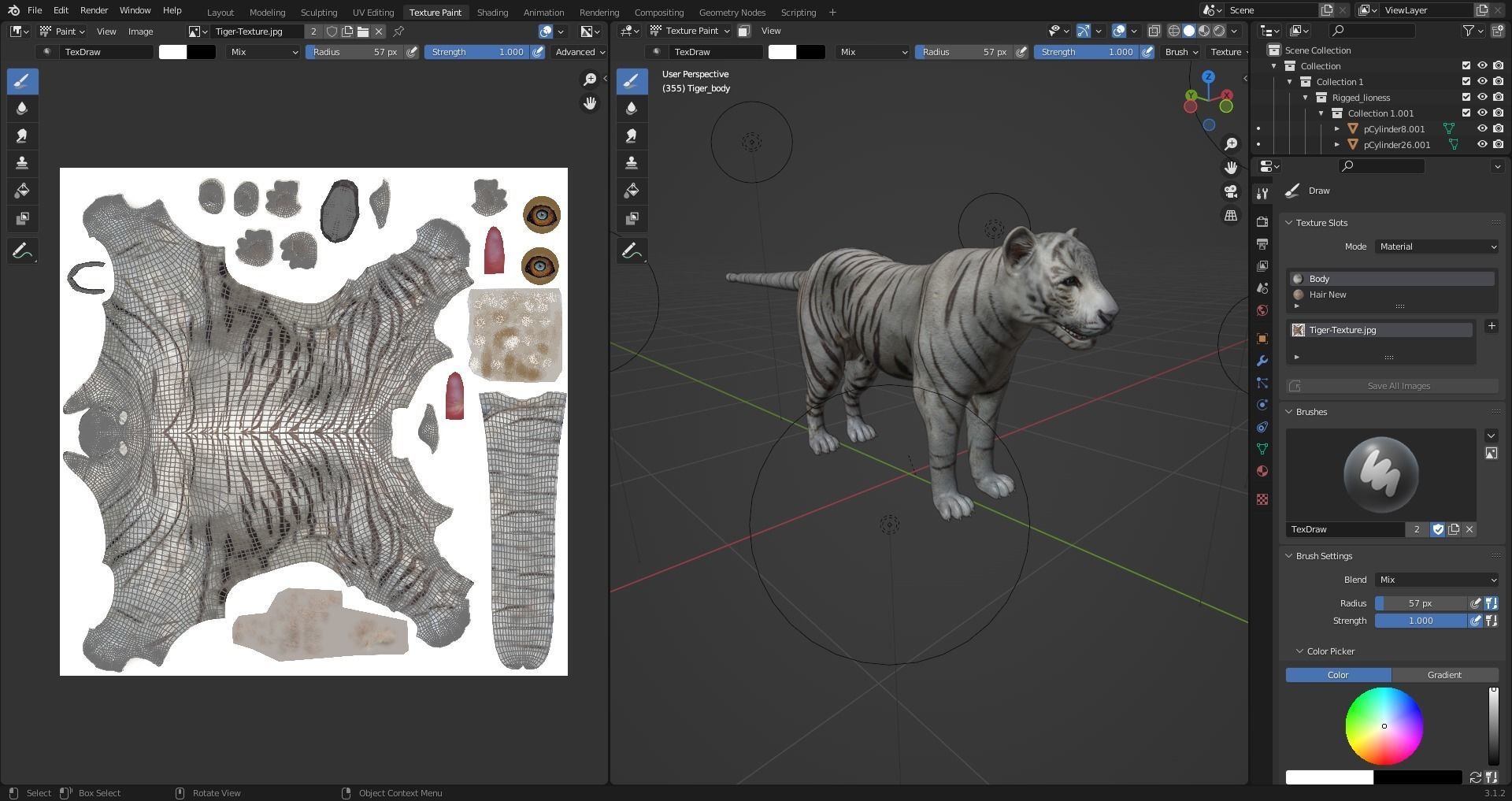Select the Fill bucket tool in image editor
Screen dimensions: 1512x801
pyautogui.click(x=22, y=191)
